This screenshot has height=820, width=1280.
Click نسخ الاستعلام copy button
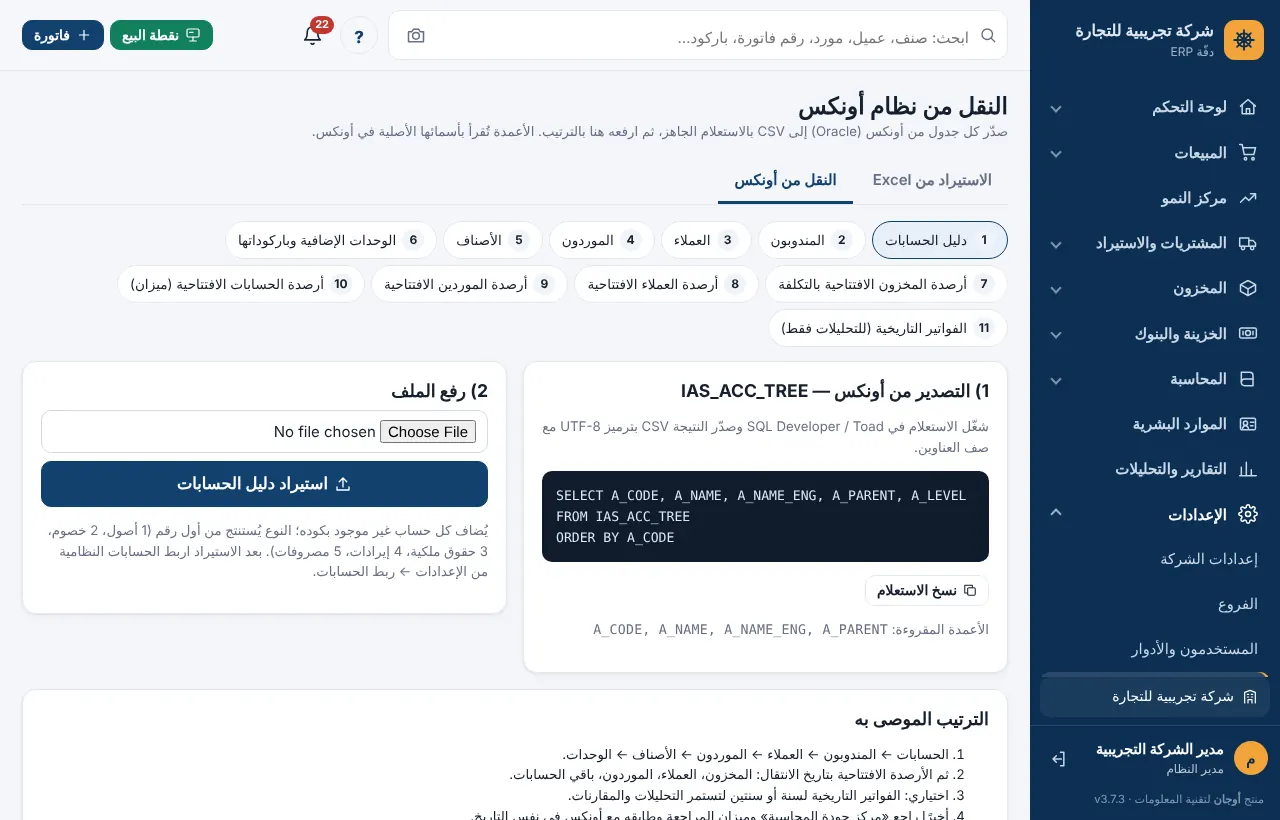pyautogui.click(x=926, y=591)
